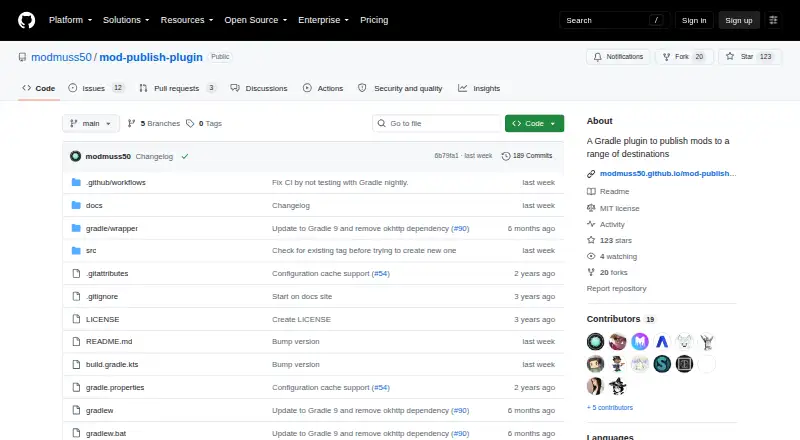Click the Notifications button

(x=618, y=57)
